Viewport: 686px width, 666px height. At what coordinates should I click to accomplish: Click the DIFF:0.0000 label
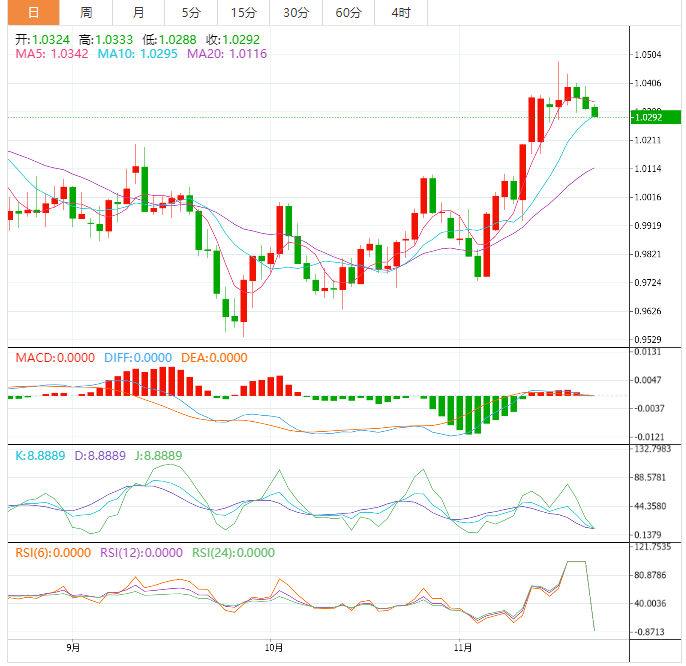click(138, 358)
